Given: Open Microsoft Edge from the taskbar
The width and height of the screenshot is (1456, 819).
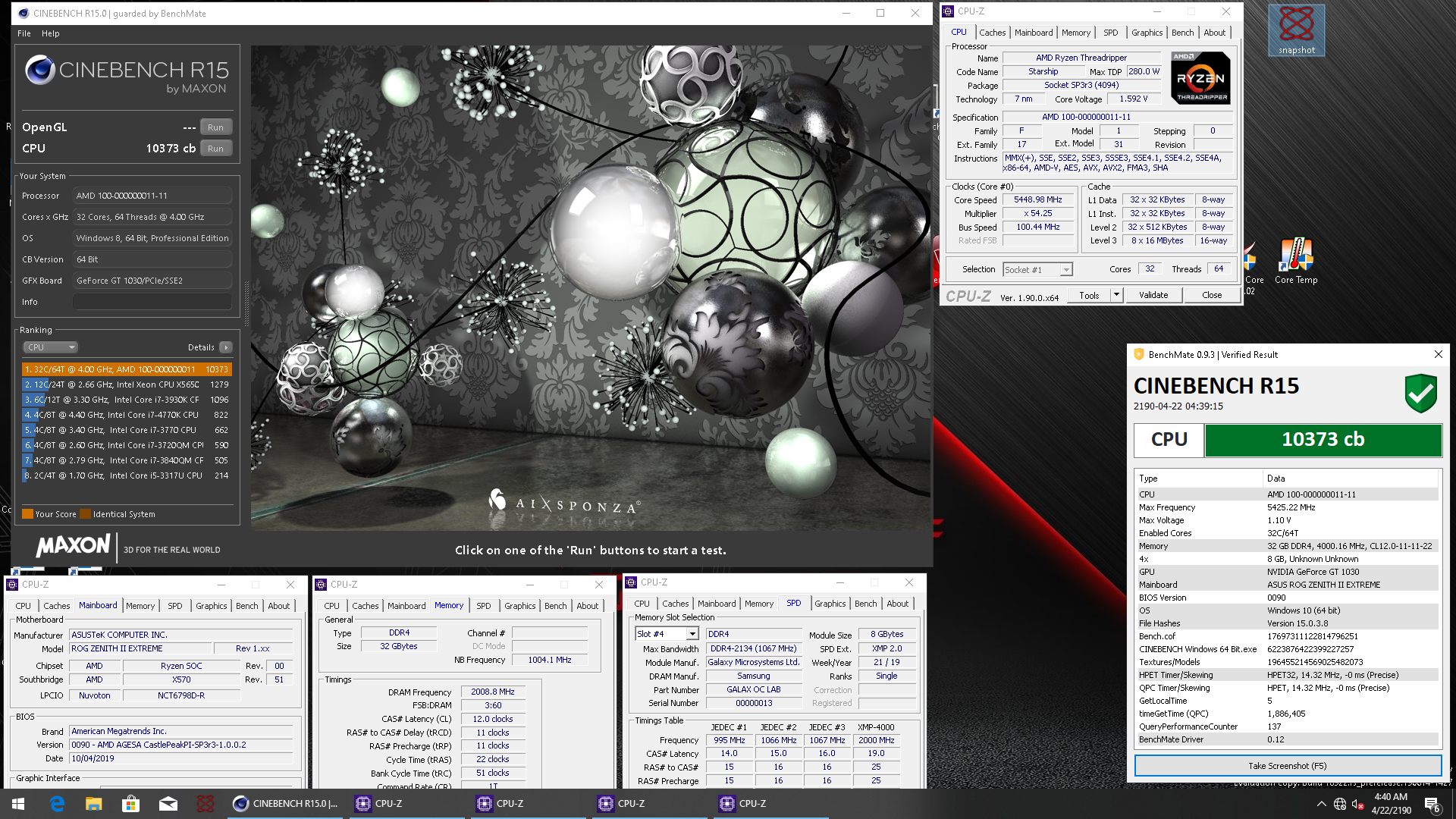Looking at the screenshot, I should (x=57, y=804).
